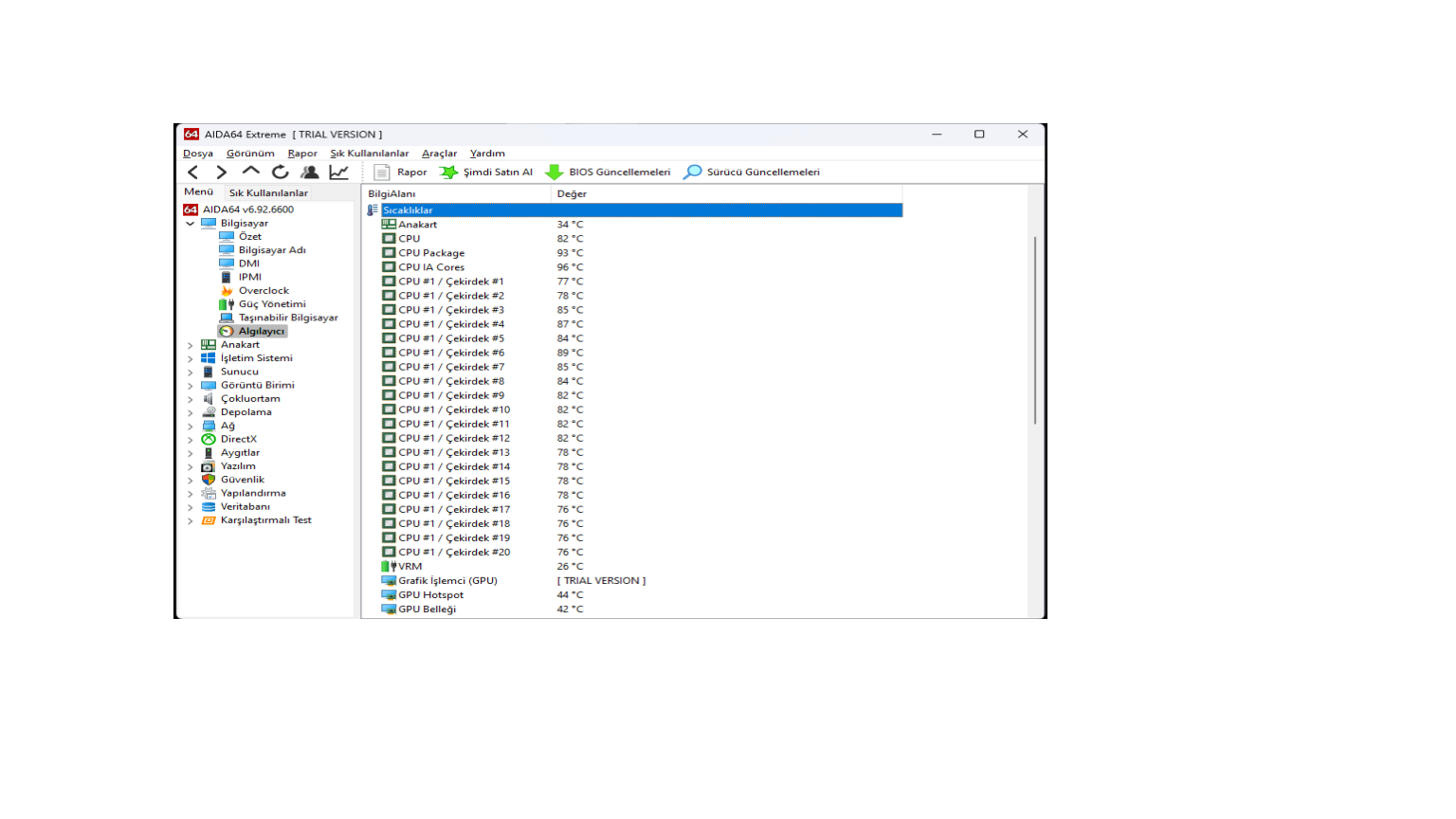Screen dimensions: 1456x819
Task: Open the user profile toolbar icon
Action: click(x=309, y=173)
